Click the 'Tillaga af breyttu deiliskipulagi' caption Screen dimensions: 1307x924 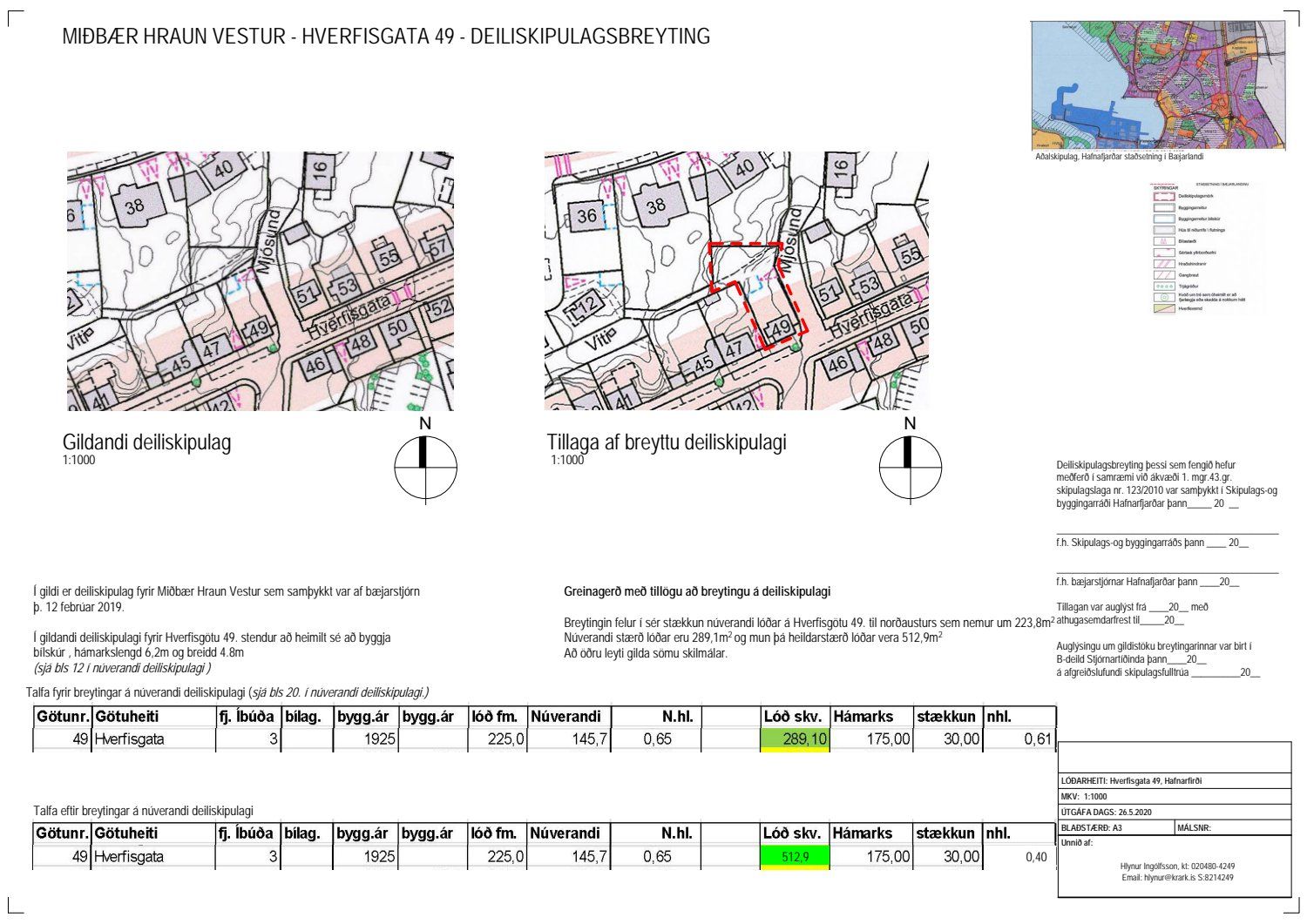[667, 442]
